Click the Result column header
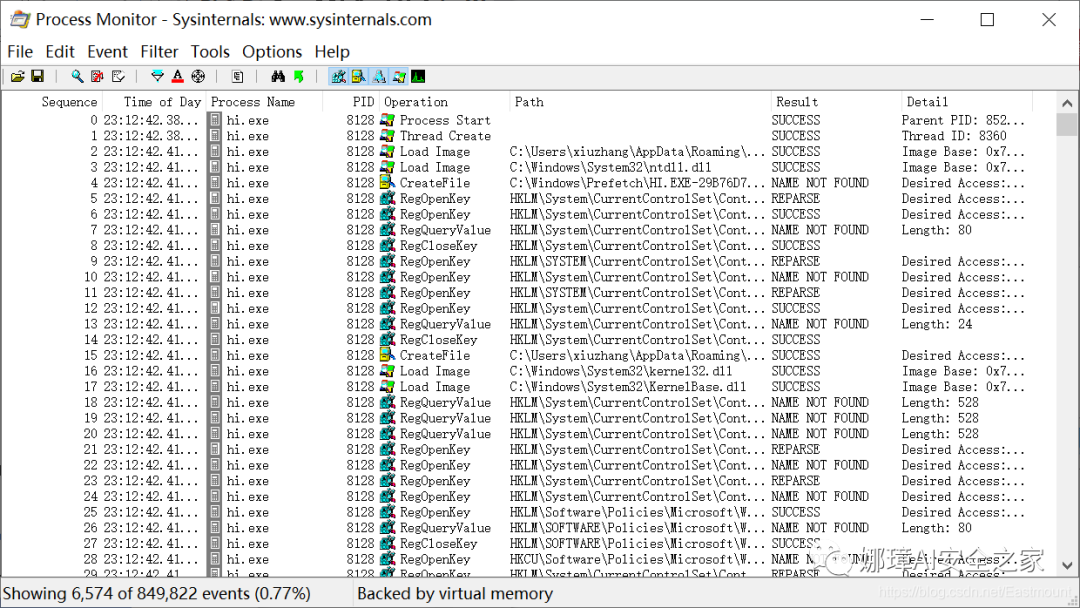1080x608 pixels. [835, 102]
